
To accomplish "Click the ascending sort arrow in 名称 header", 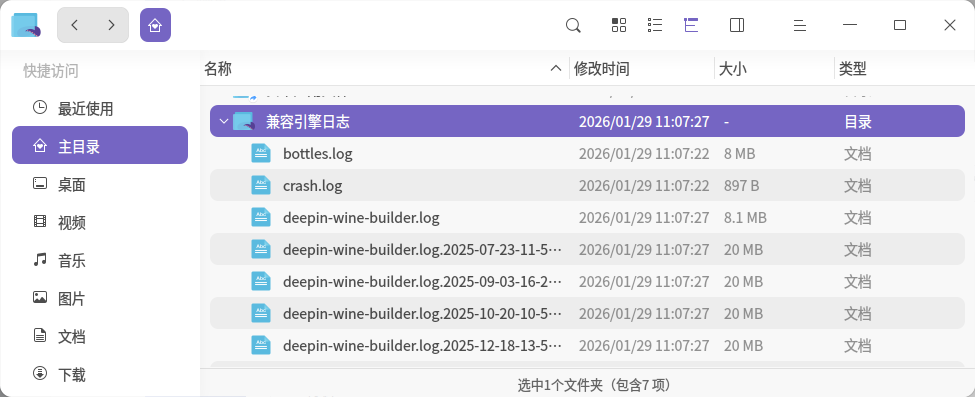I will [557, 68].
